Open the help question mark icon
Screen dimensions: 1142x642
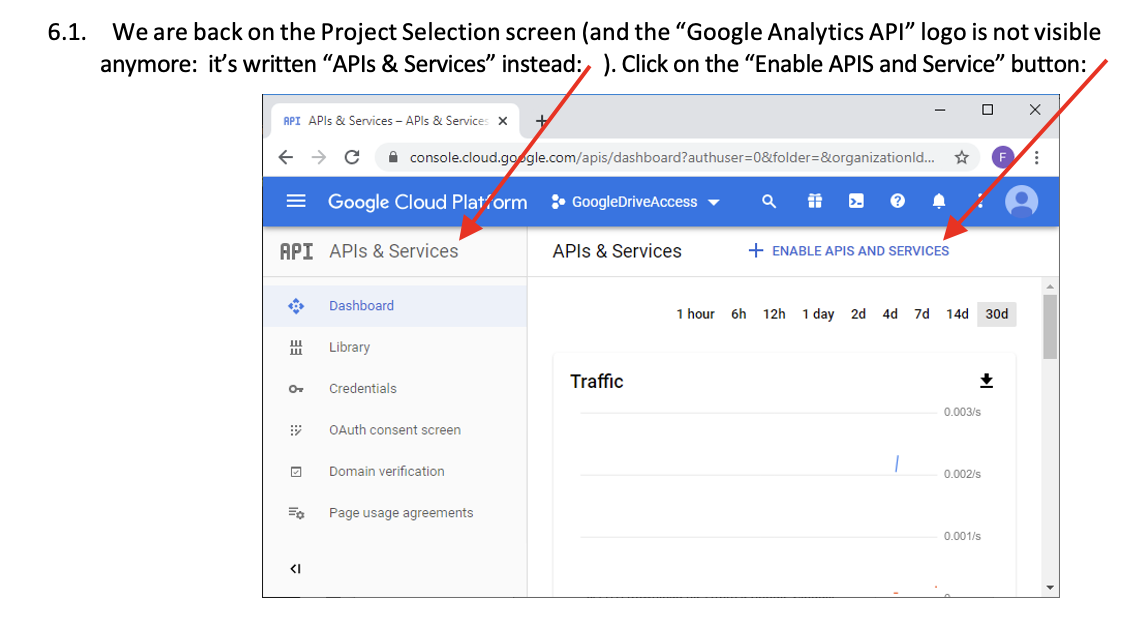tap(897, 201)
